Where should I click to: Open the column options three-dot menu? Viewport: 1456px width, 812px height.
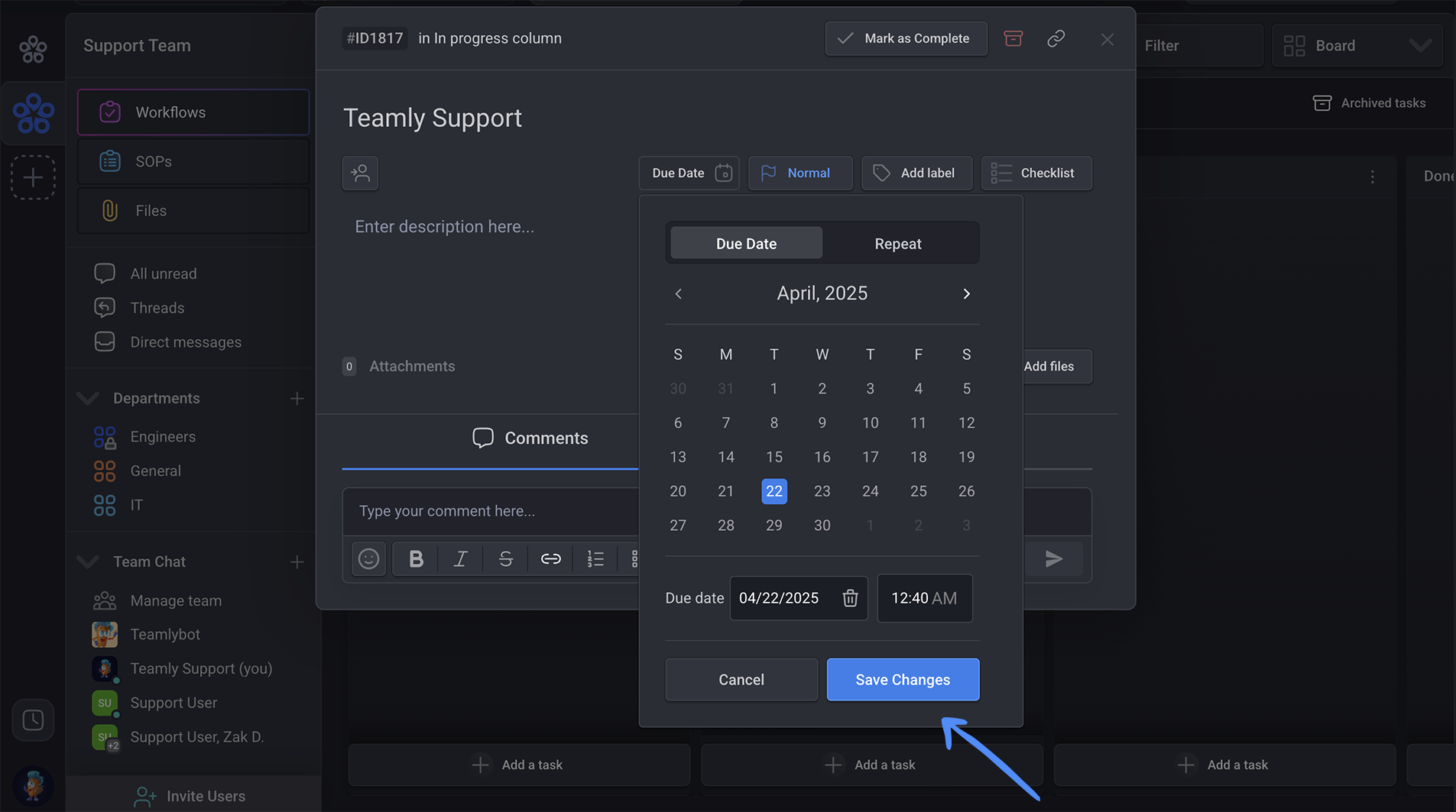tap(1372, 176)
